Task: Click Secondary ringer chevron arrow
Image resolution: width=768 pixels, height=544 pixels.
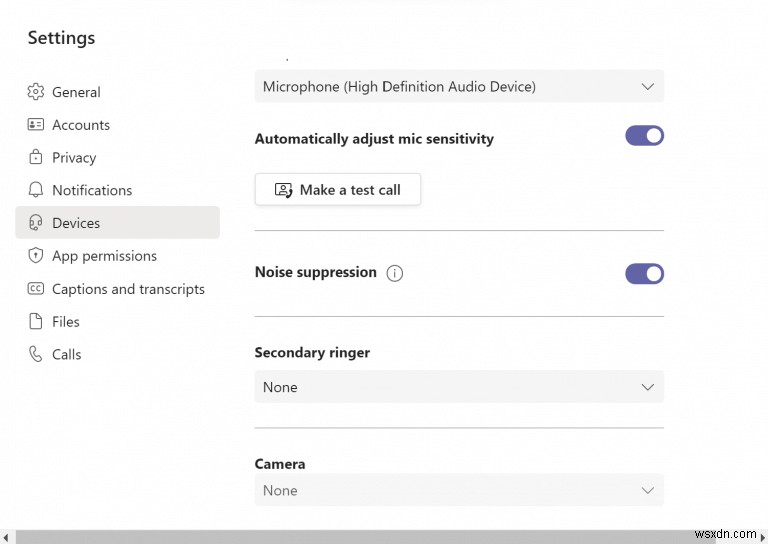Action: pyautogui.click(x=648, y=387)
